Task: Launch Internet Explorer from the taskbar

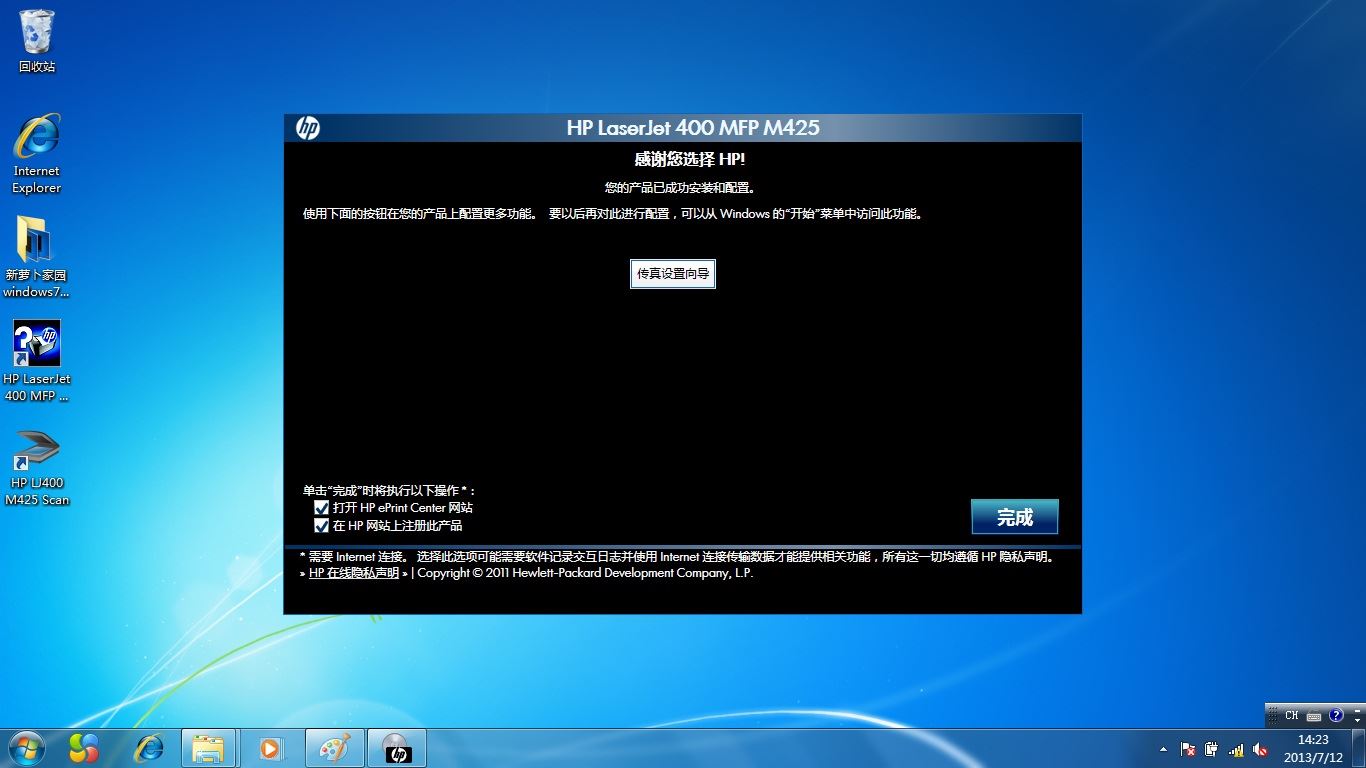Action: click(149, 748)
